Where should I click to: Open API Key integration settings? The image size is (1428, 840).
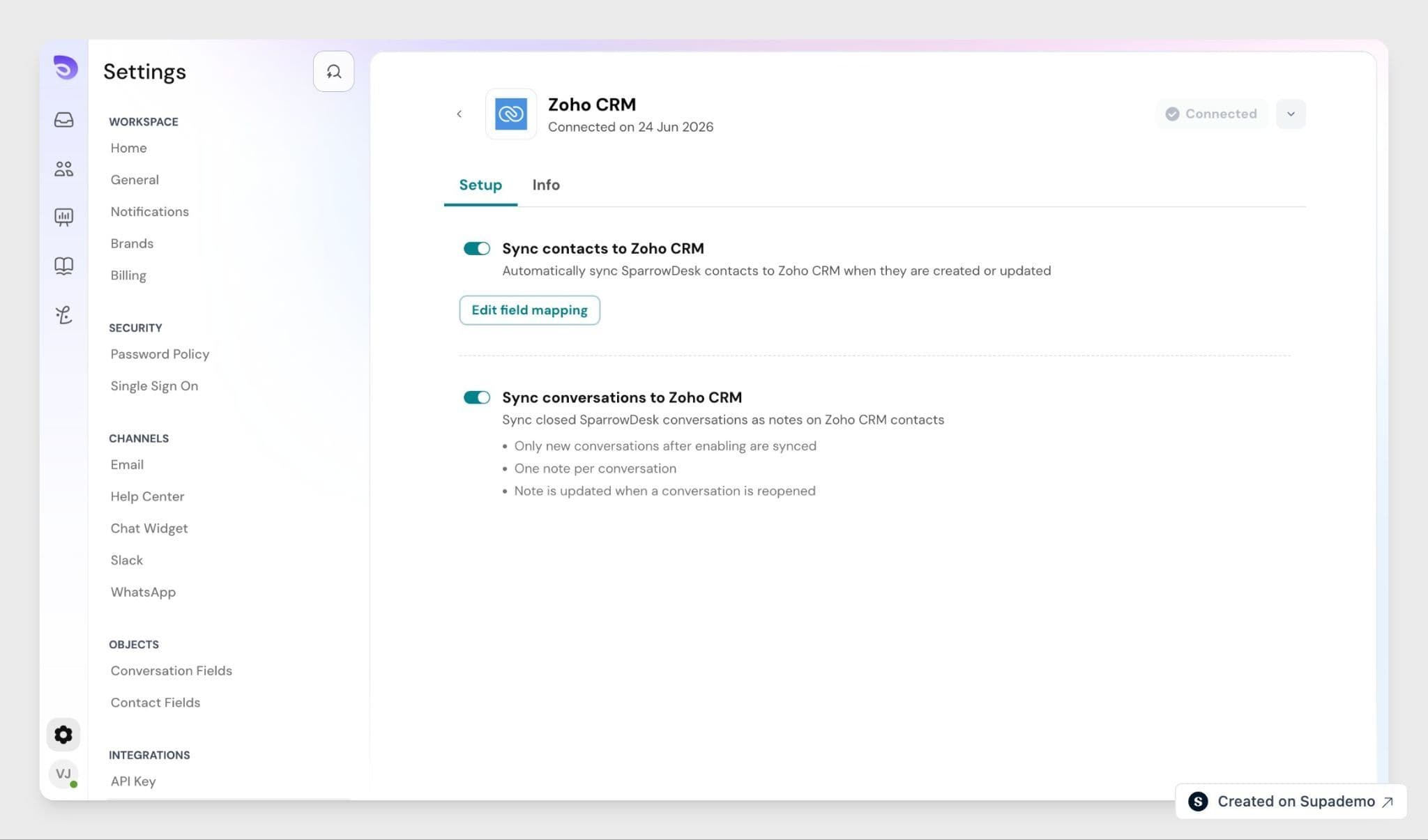[x=132, y=781]
